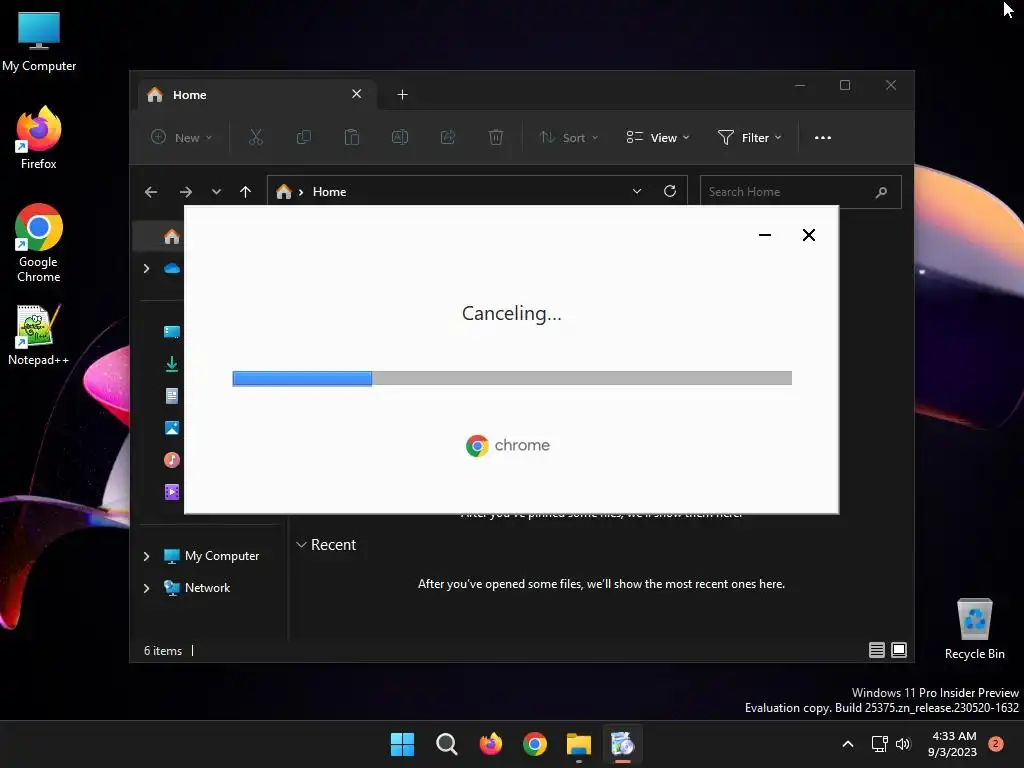
Task: Open the notification badge in the tray
Action: point(996,744)
